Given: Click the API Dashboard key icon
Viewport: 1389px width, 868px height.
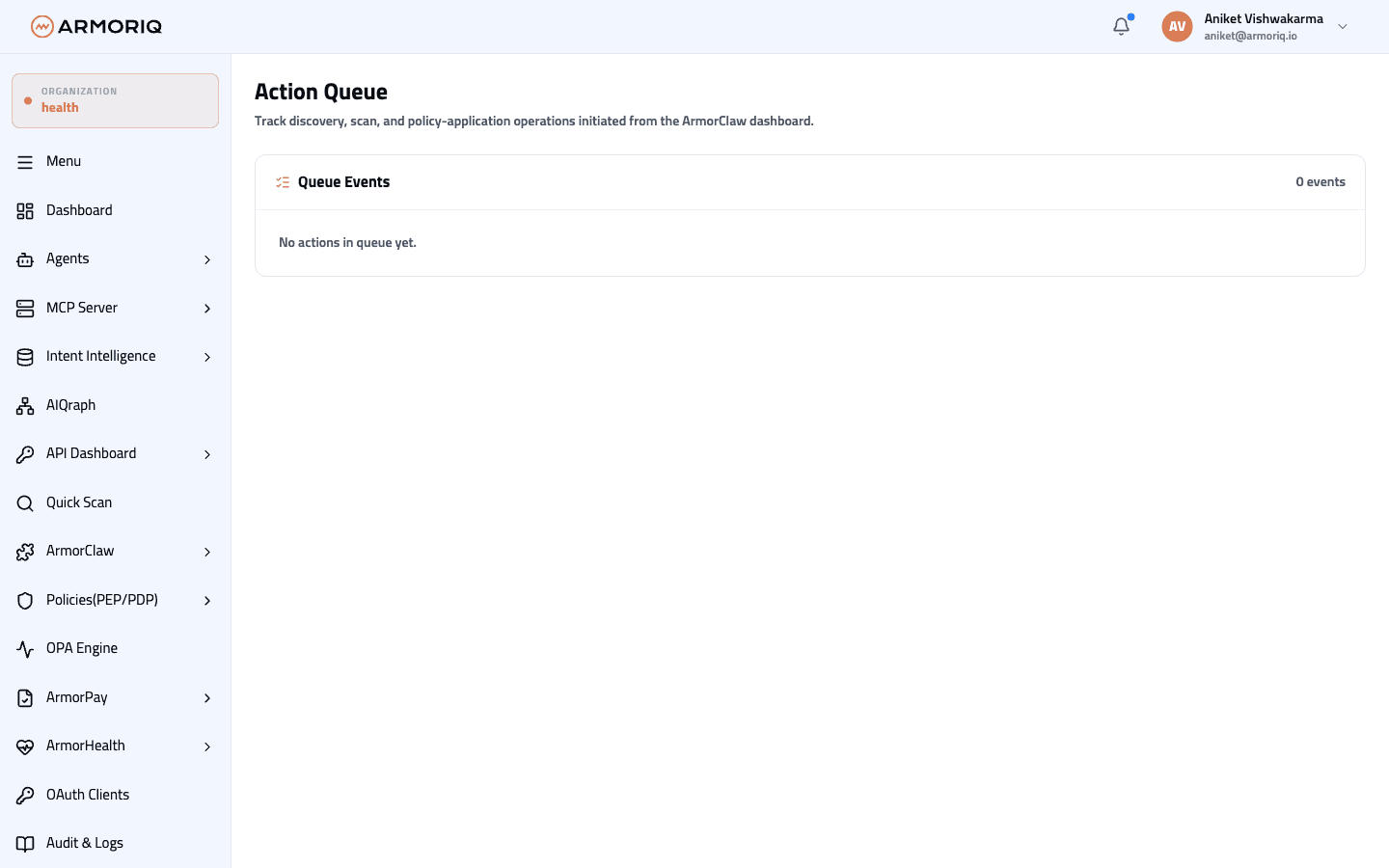Looking at the screenshot, I should (25, 454).
